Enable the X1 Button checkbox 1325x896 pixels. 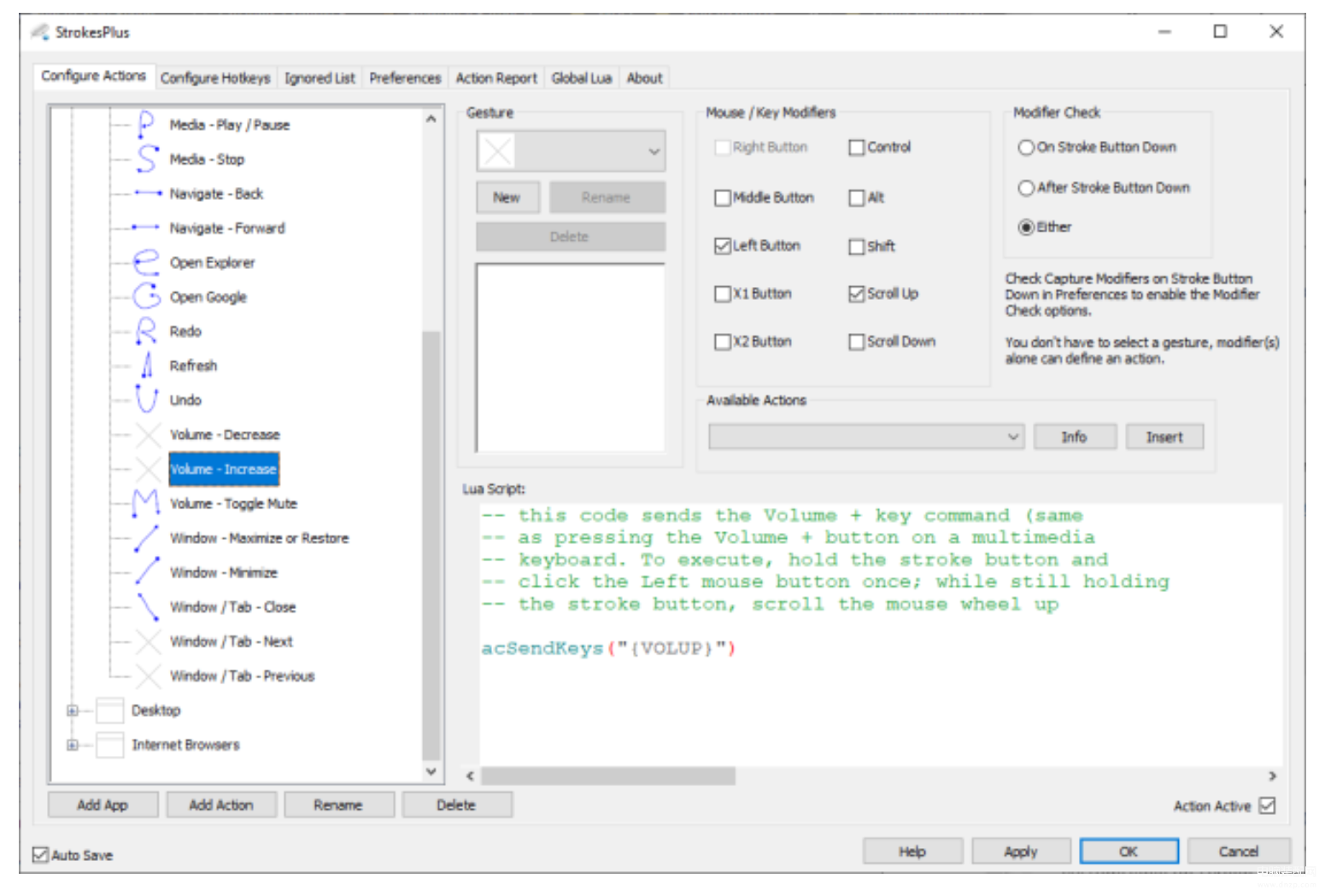[722, 294]
